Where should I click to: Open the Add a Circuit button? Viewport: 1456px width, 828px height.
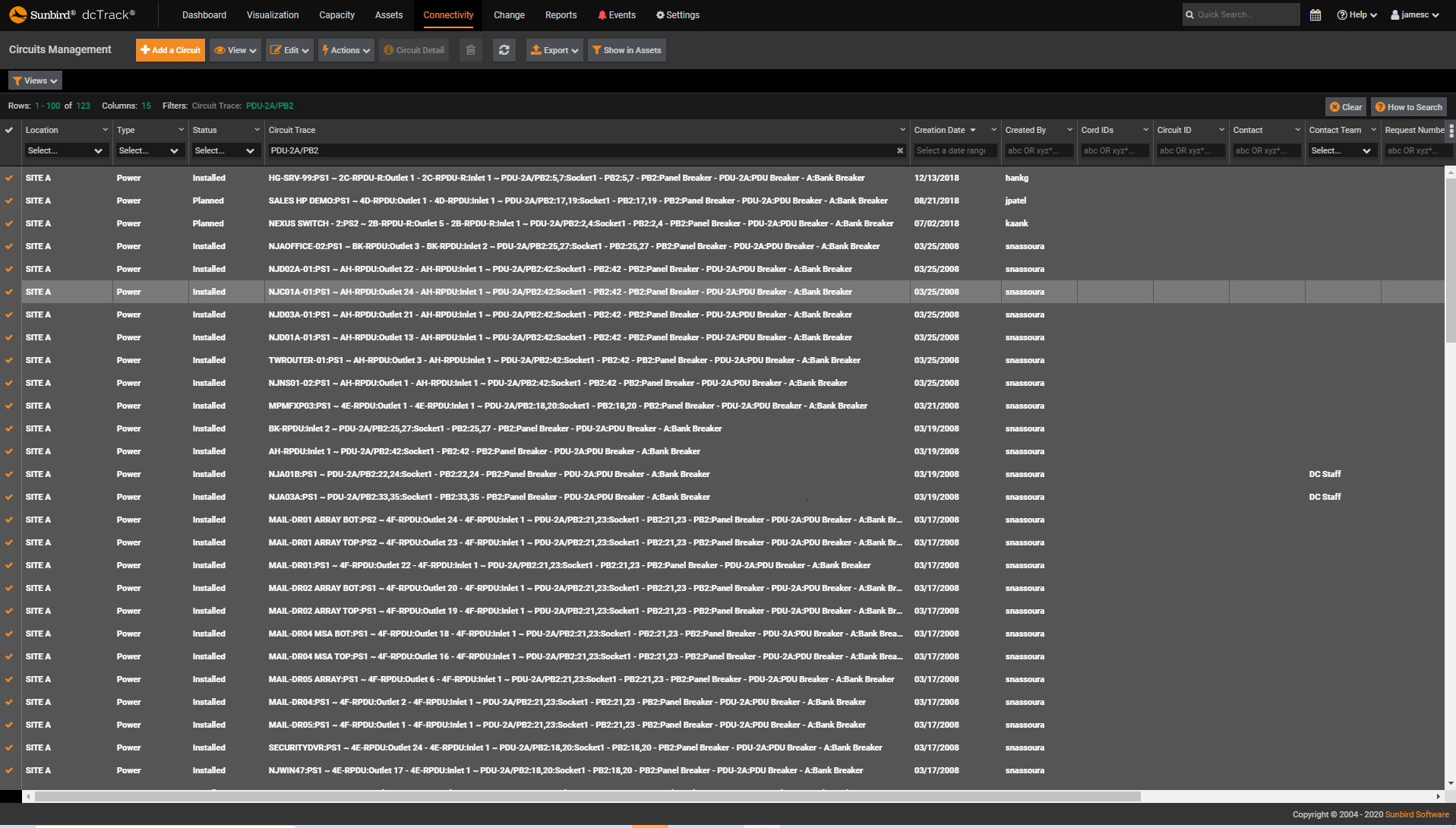[169, 49]
